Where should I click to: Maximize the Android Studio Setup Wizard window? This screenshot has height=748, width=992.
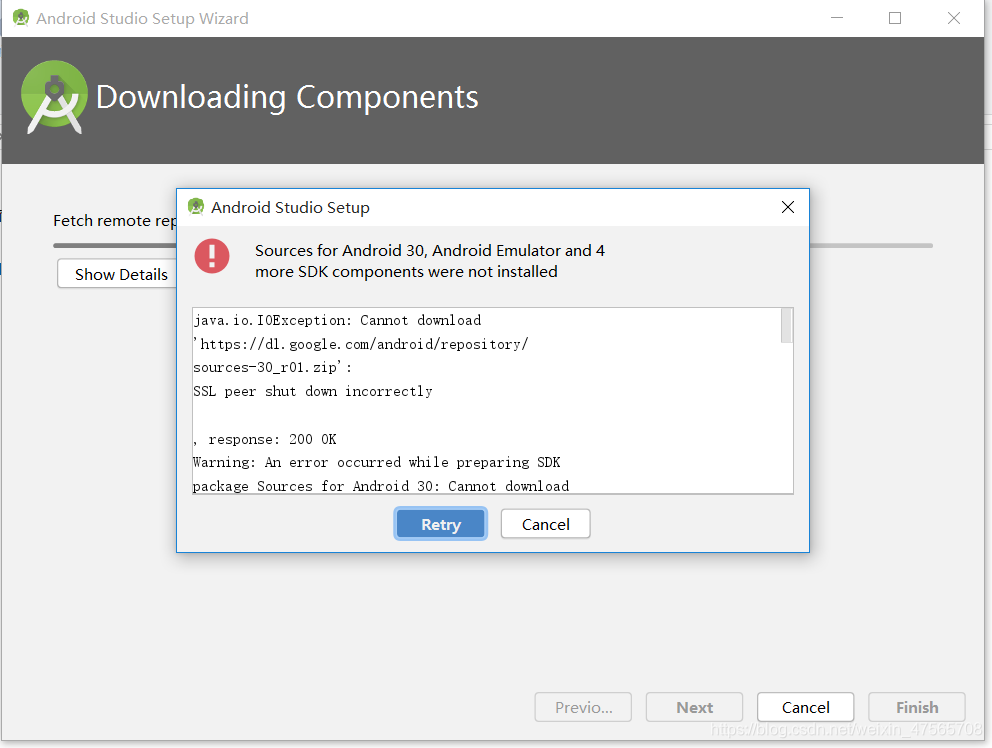tap(895, 18)
